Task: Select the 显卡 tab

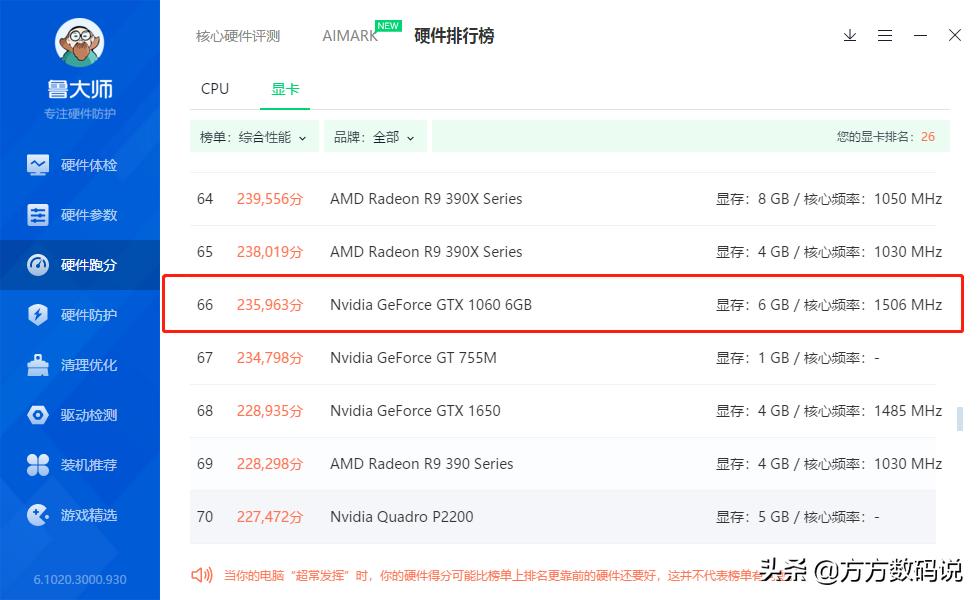Action: (285, 88)
